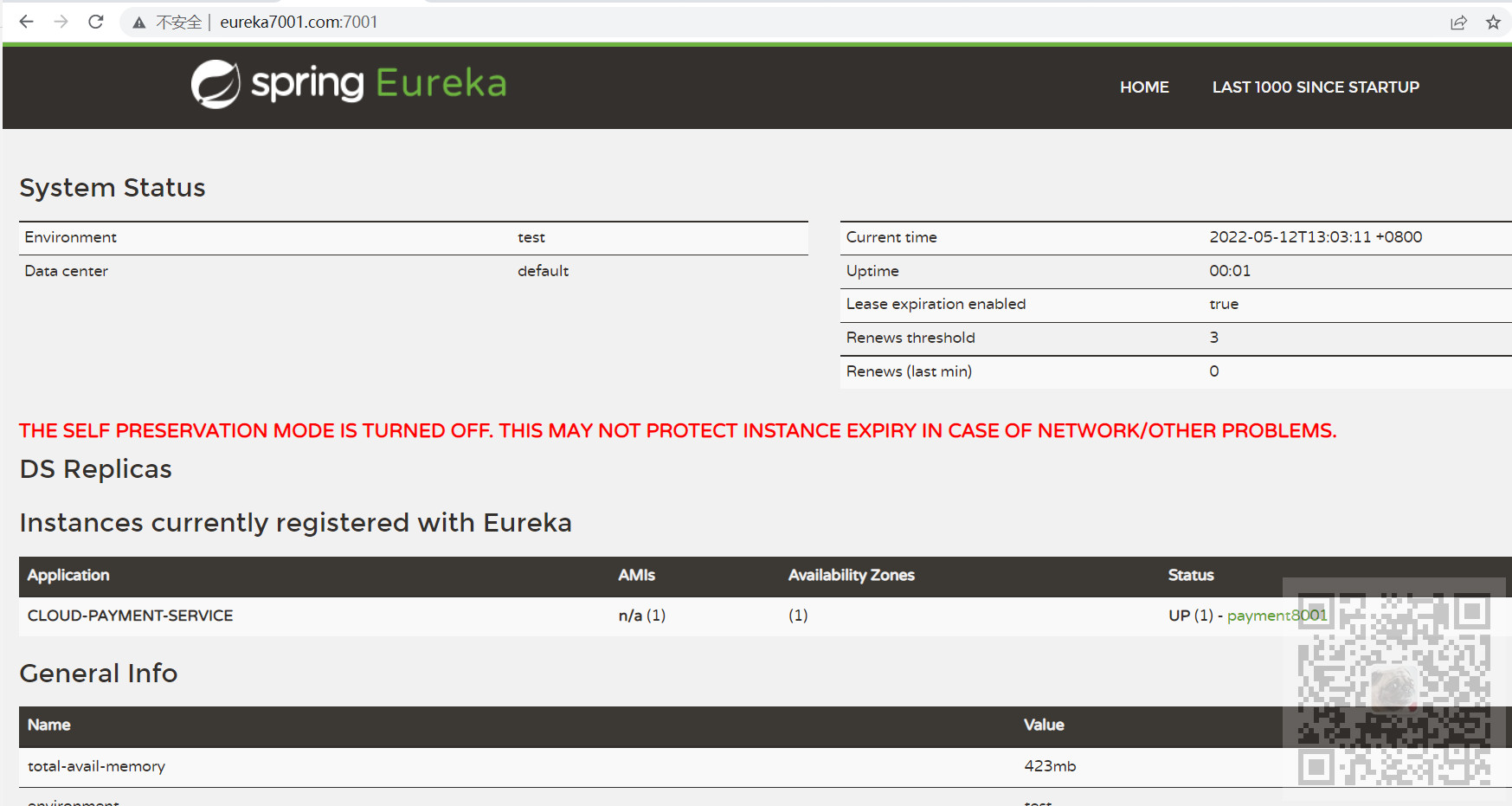This screenshot has height=806, width=1512.
Task: Open LAST 1000 SINCE STARTUP menu item
Action: 1316,87
